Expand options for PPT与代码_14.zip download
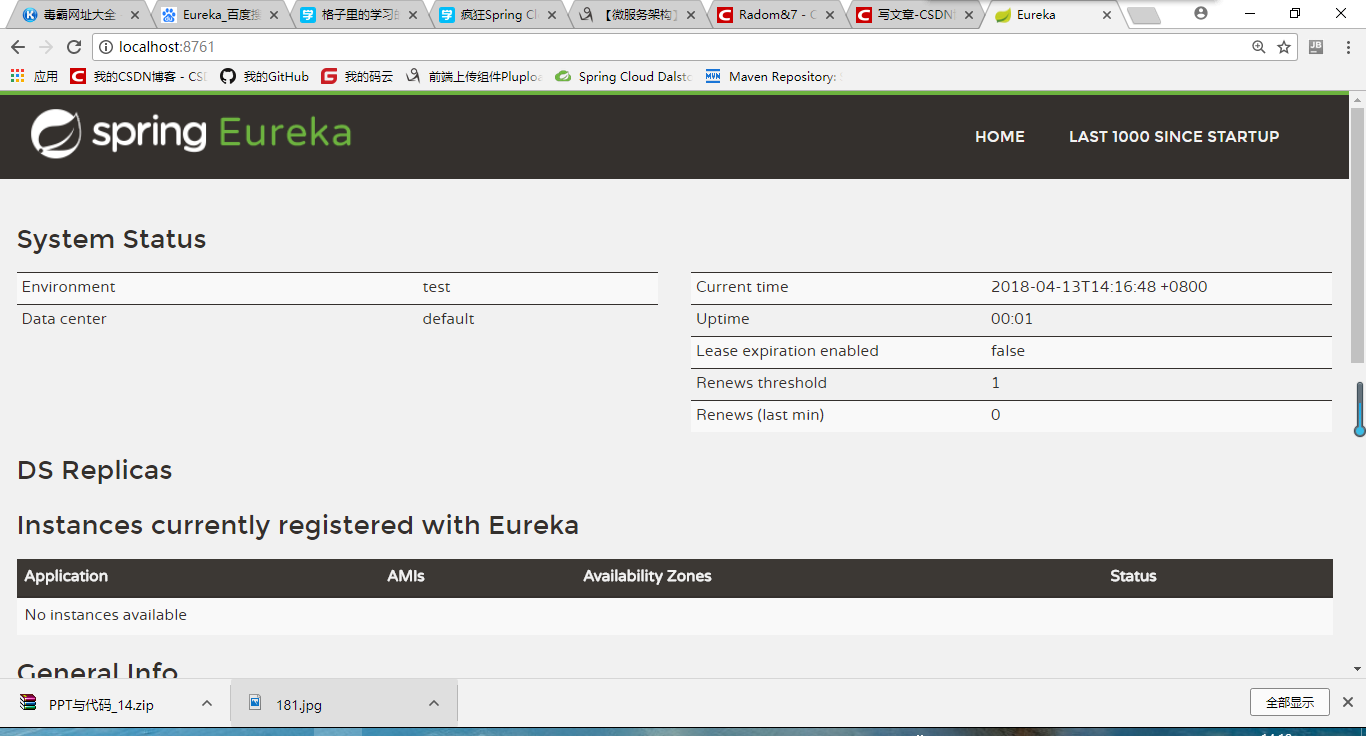Screen dimensions: 1366x736 pyautogui.click(x=206, y=704)
